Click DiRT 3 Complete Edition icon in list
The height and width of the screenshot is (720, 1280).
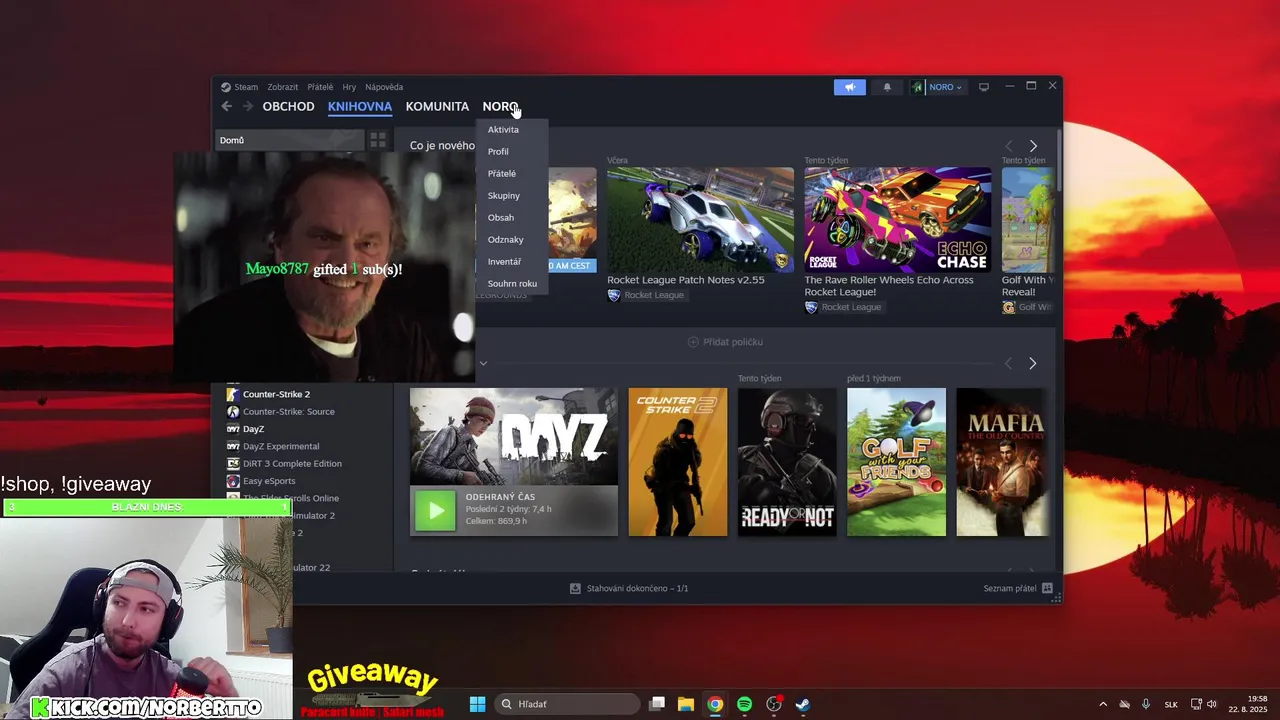point(233,463)
